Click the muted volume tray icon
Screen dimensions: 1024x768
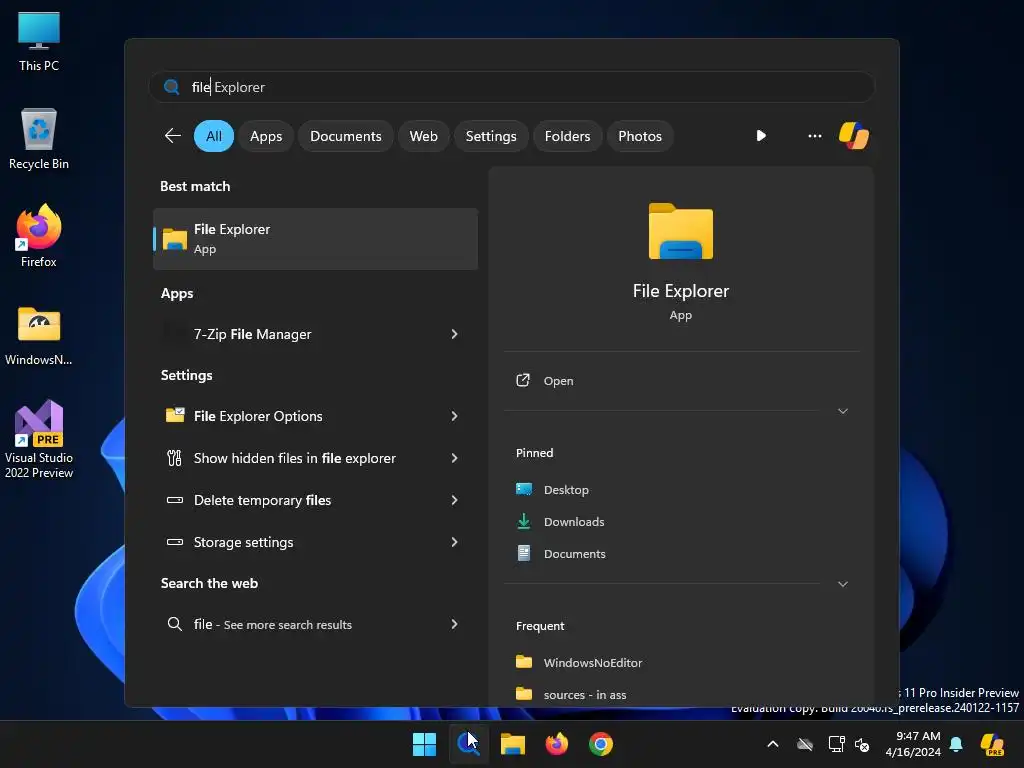862,744
